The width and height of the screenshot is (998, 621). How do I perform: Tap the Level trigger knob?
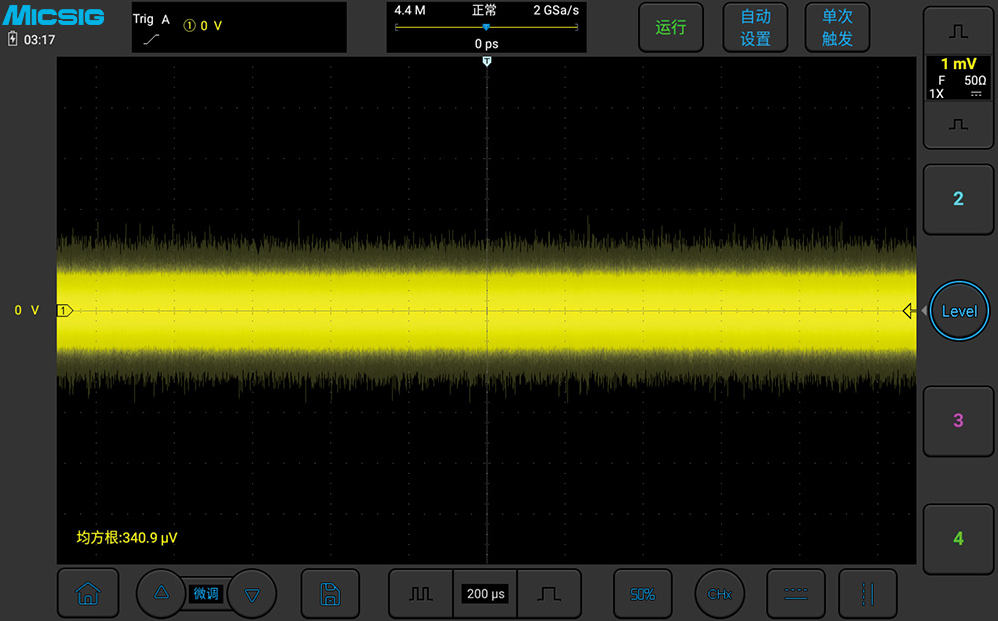[959, 311]
